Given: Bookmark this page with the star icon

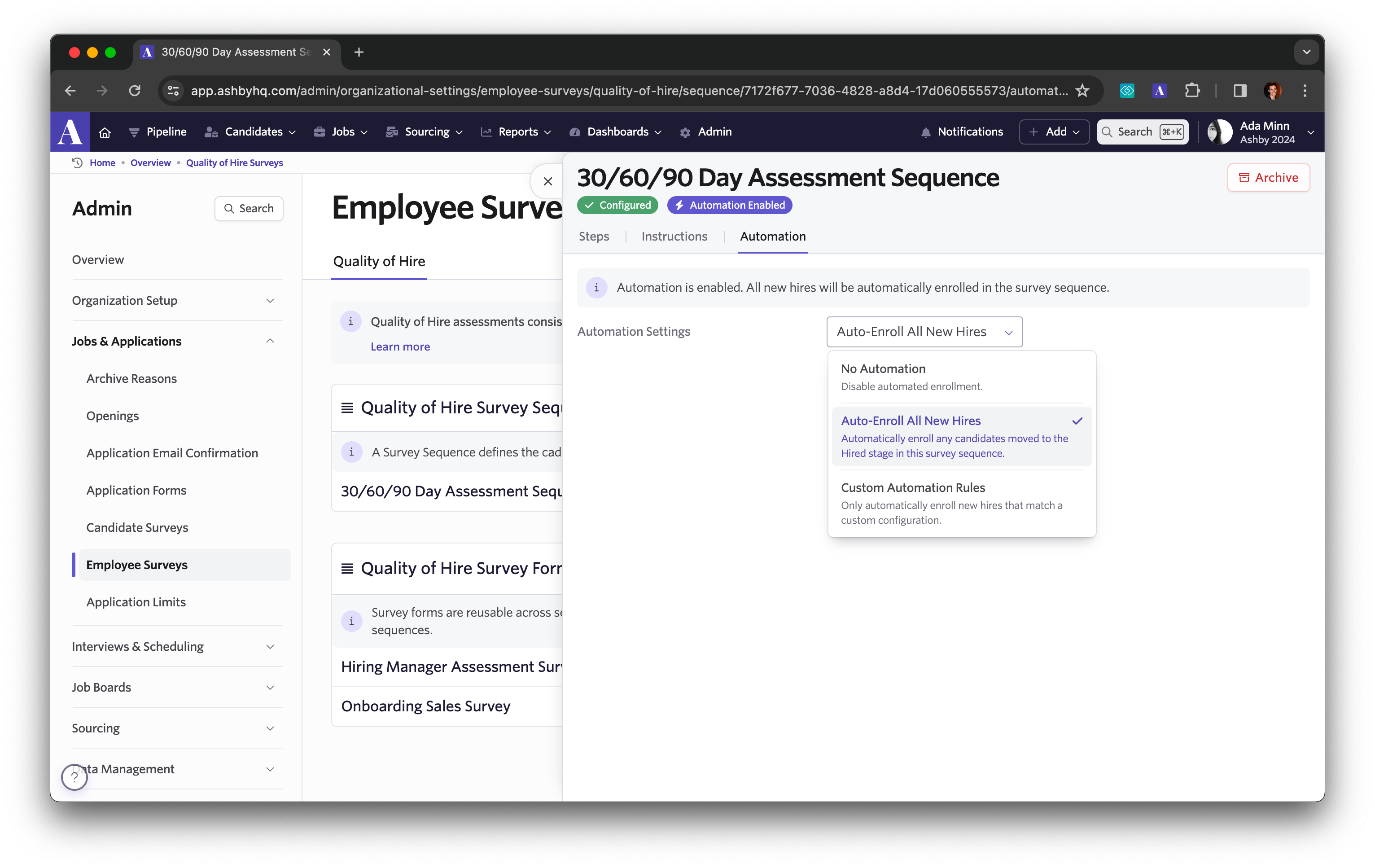Looking at the screenshot, I should coord(1082,91).
